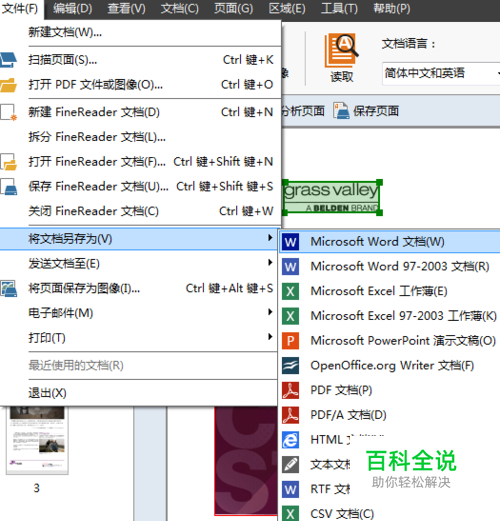Select the grass valley logo region

[x=332, y=197]
